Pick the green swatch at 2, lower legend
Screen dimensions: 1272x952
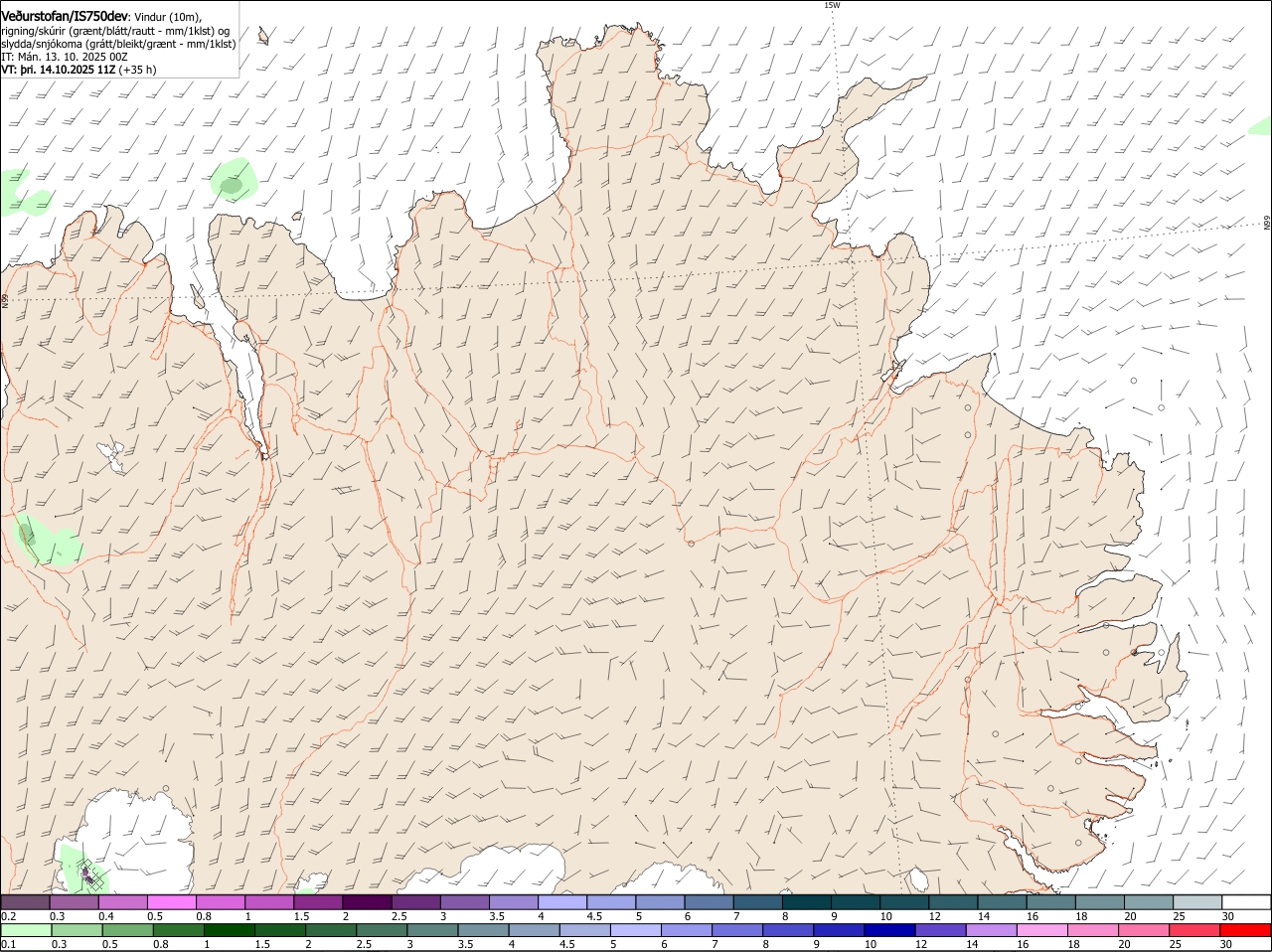[331, 930]
